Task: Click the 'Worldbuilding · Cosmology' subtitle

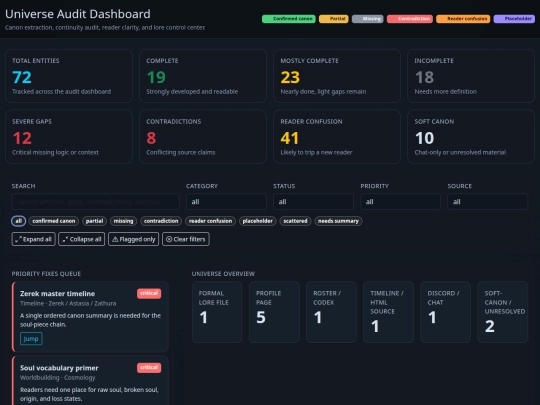Action: tap(58, 378)
